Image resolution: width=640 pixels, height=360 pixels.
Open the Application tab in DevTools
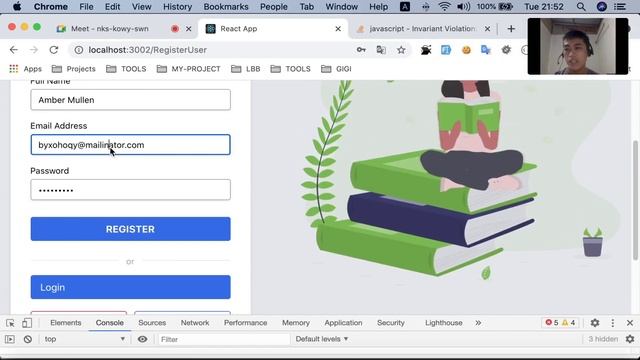(343, 323)
